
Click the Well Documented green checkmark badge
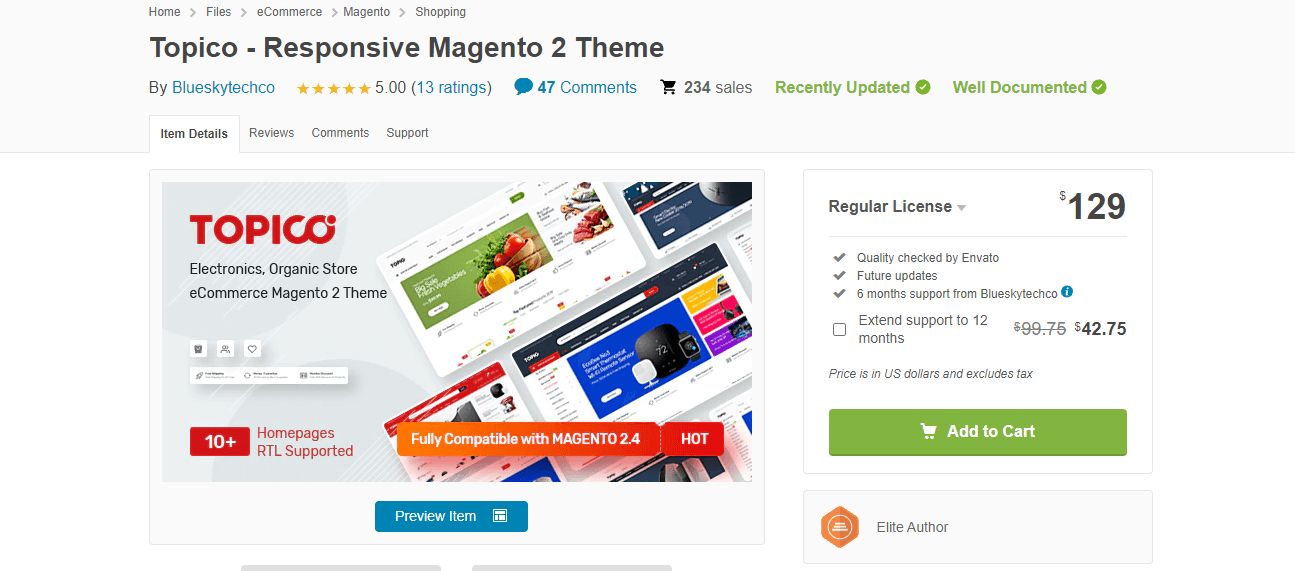[1099, 87]
